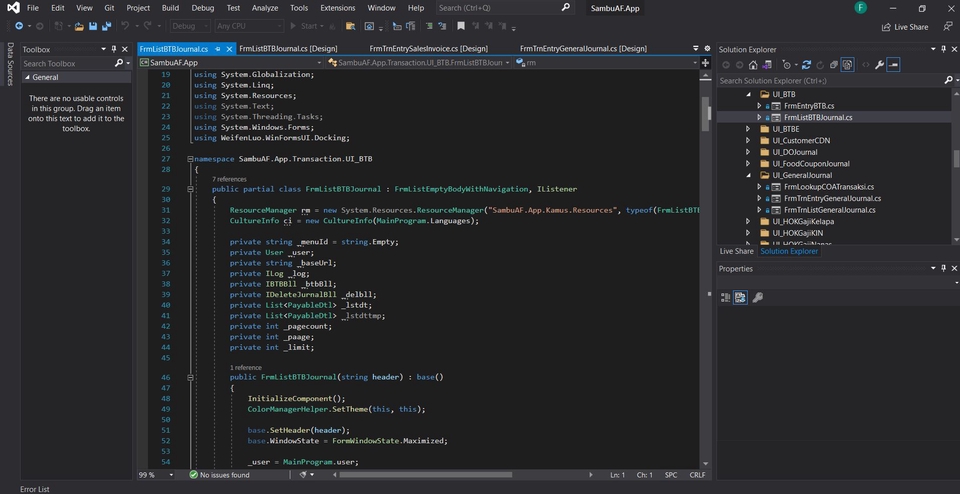Click the Categorized view icon in Properties

(x=726, y=298)
